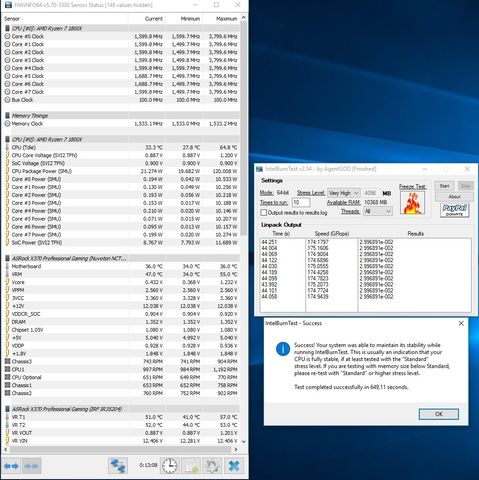
Task: Click the 44.251 time entry in Linpack Output
Action: point(269,242)
